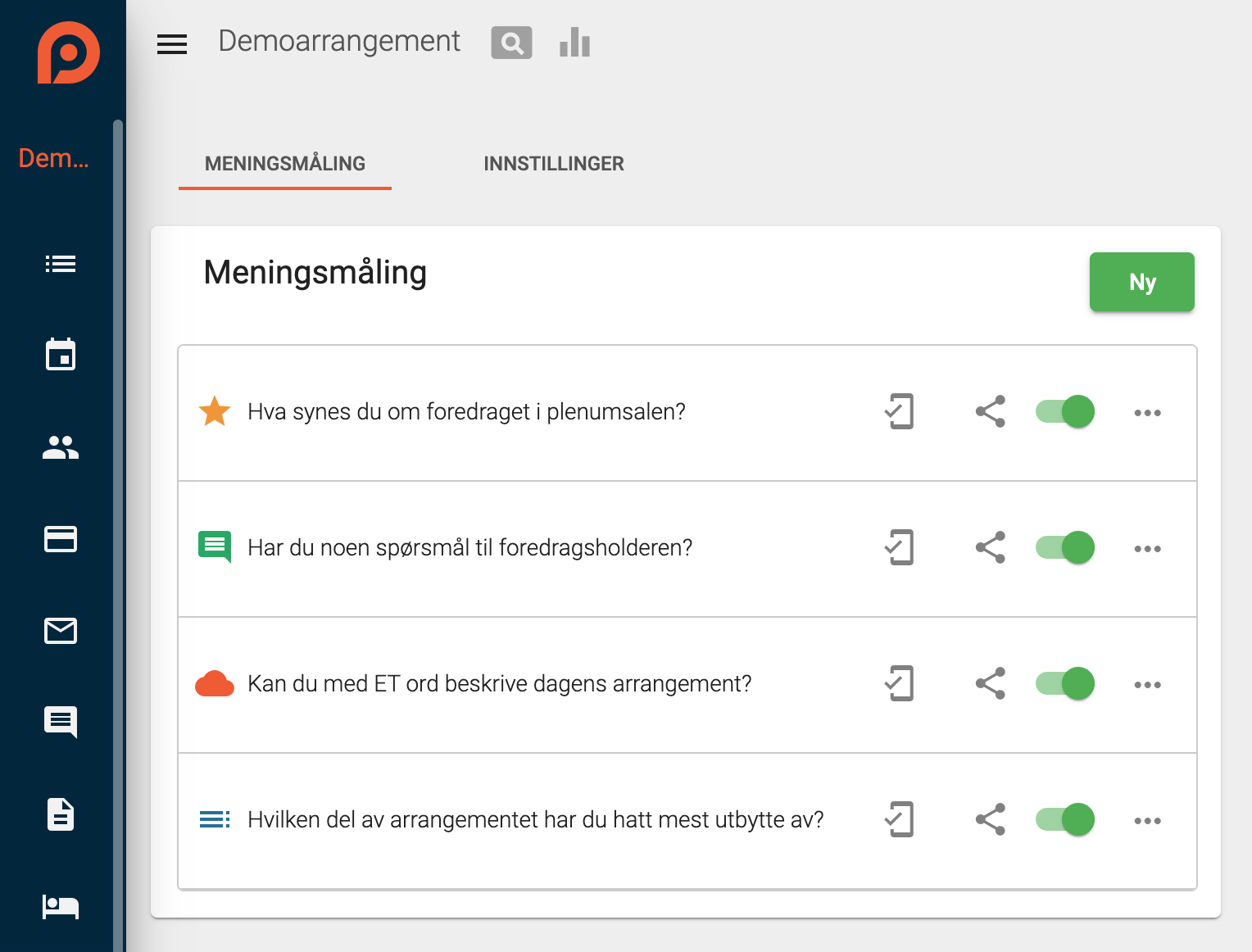The image size is (1252, 952).
Task: Click the cloud icon of ET ord question
Action: [x=215, y=683]
